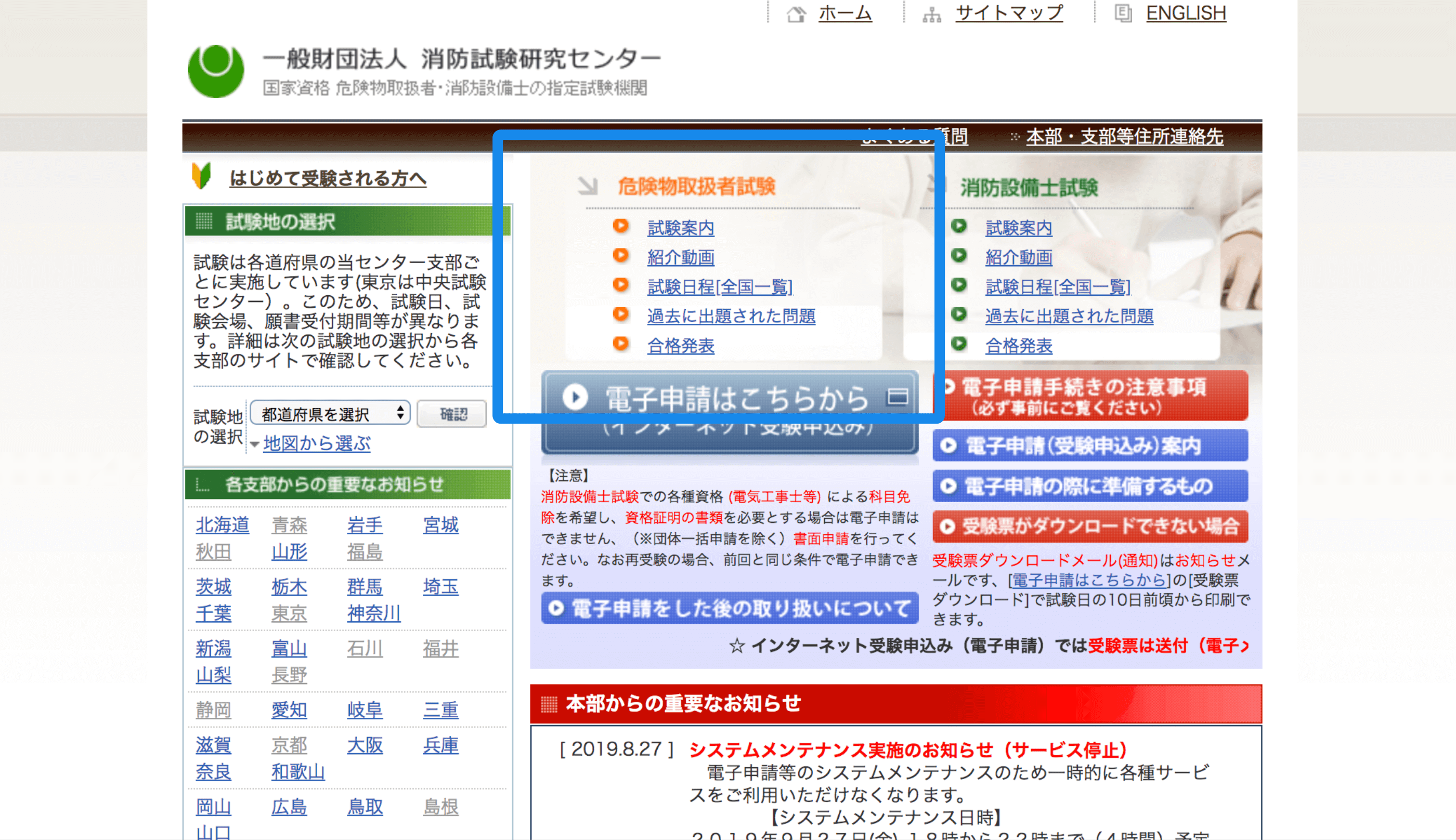Open 鳥取 branch link
The width and height of the screenshot is (1456, 840).
[365, 807]
